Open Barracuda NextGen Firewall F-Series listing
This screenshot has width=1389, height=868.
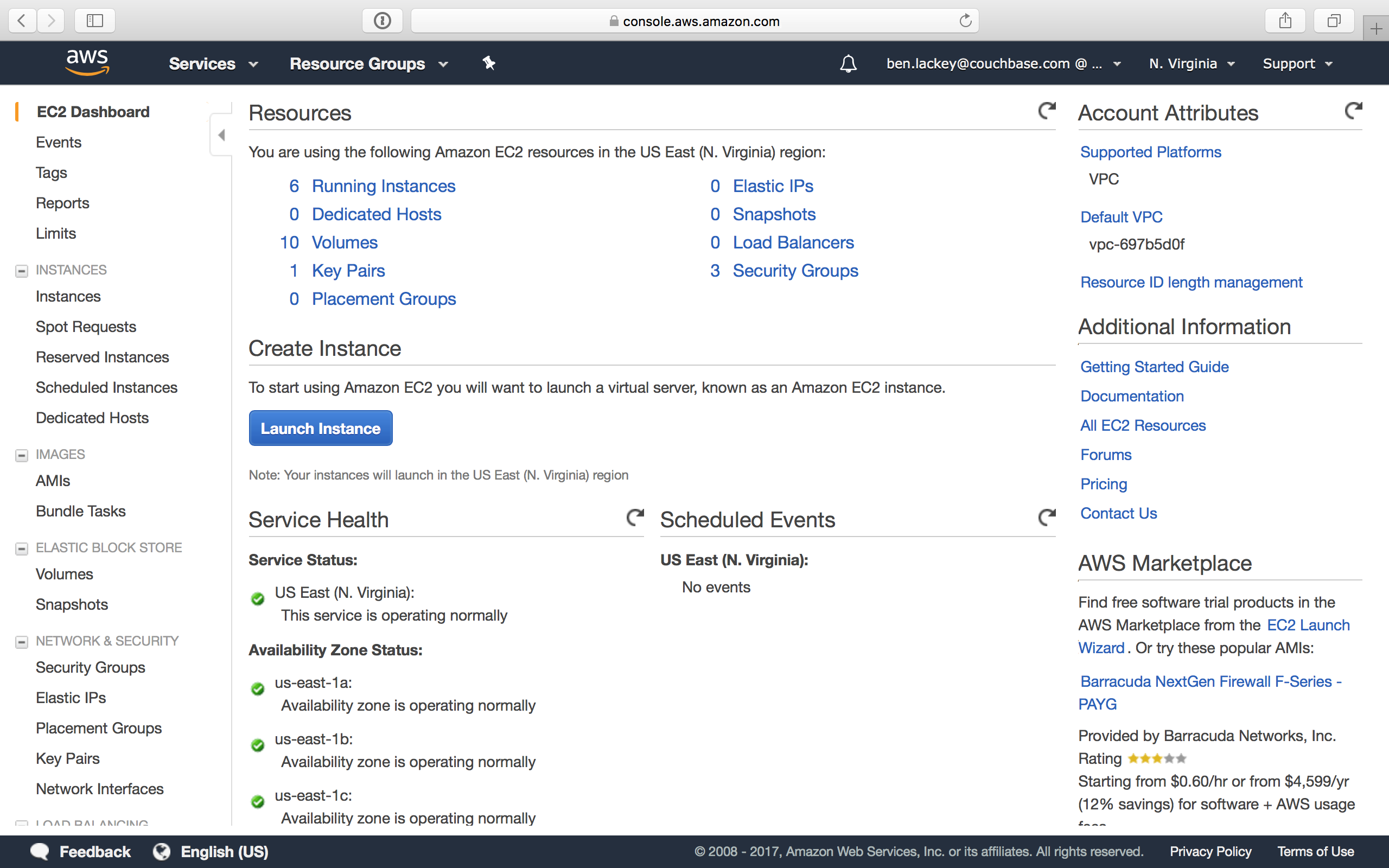(1210, 692)
